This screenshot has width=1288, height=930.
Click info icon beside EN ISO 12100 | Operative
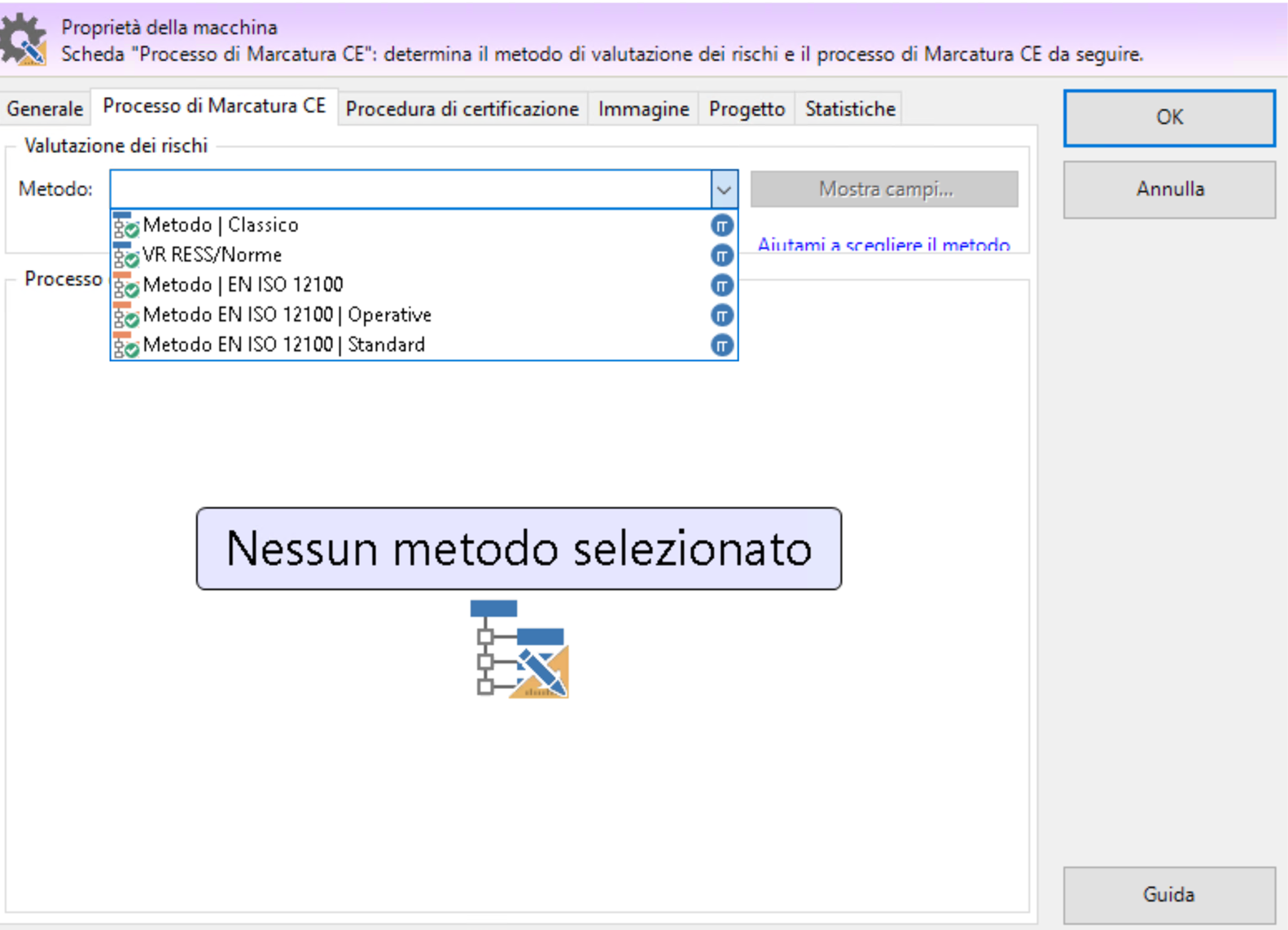point(721,315)
